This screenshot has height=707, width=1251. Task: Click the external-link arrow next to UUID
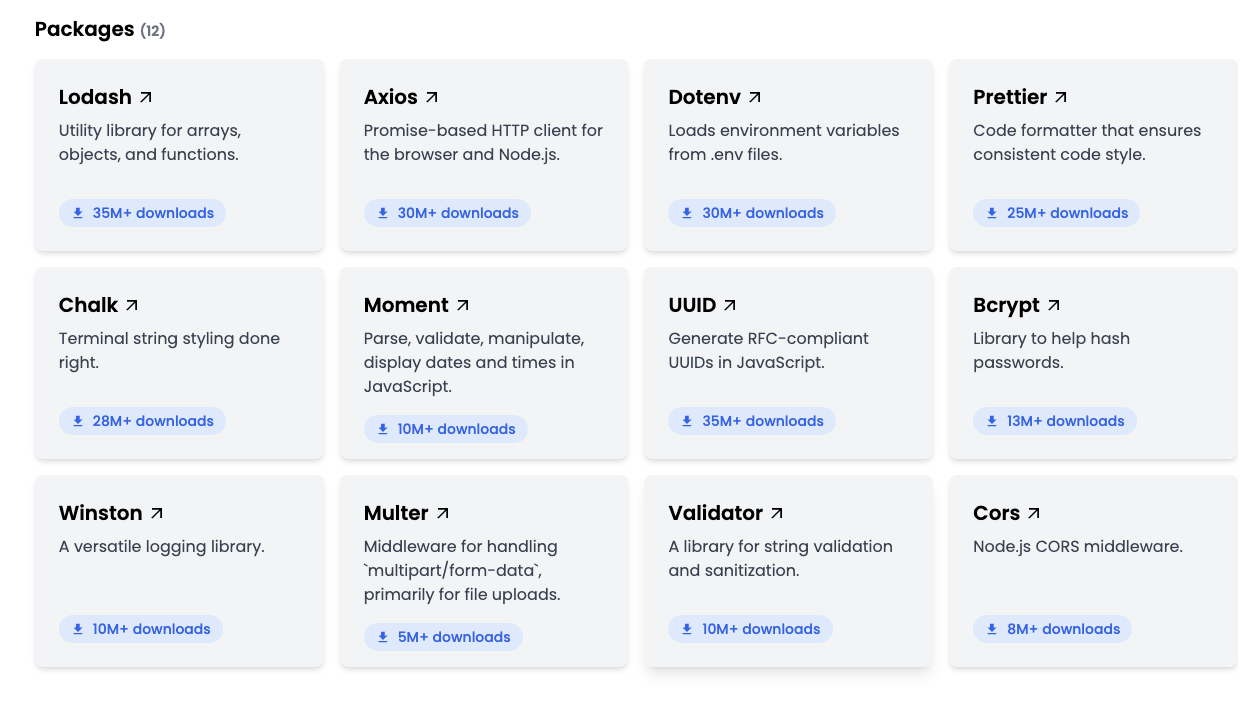pyautogui.click(x=730, y=305)
